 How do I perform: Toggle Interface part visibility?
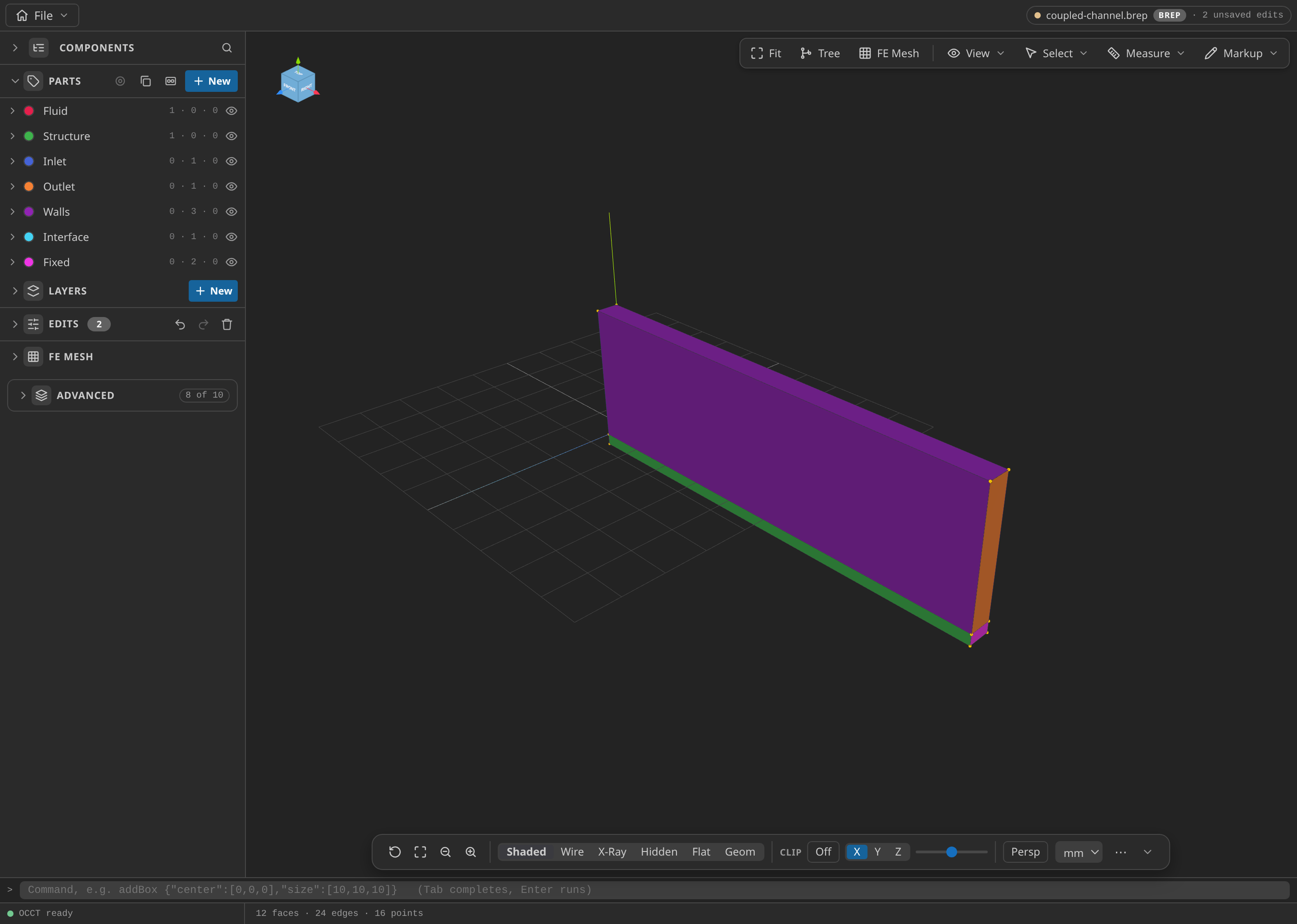click(231, 237)
